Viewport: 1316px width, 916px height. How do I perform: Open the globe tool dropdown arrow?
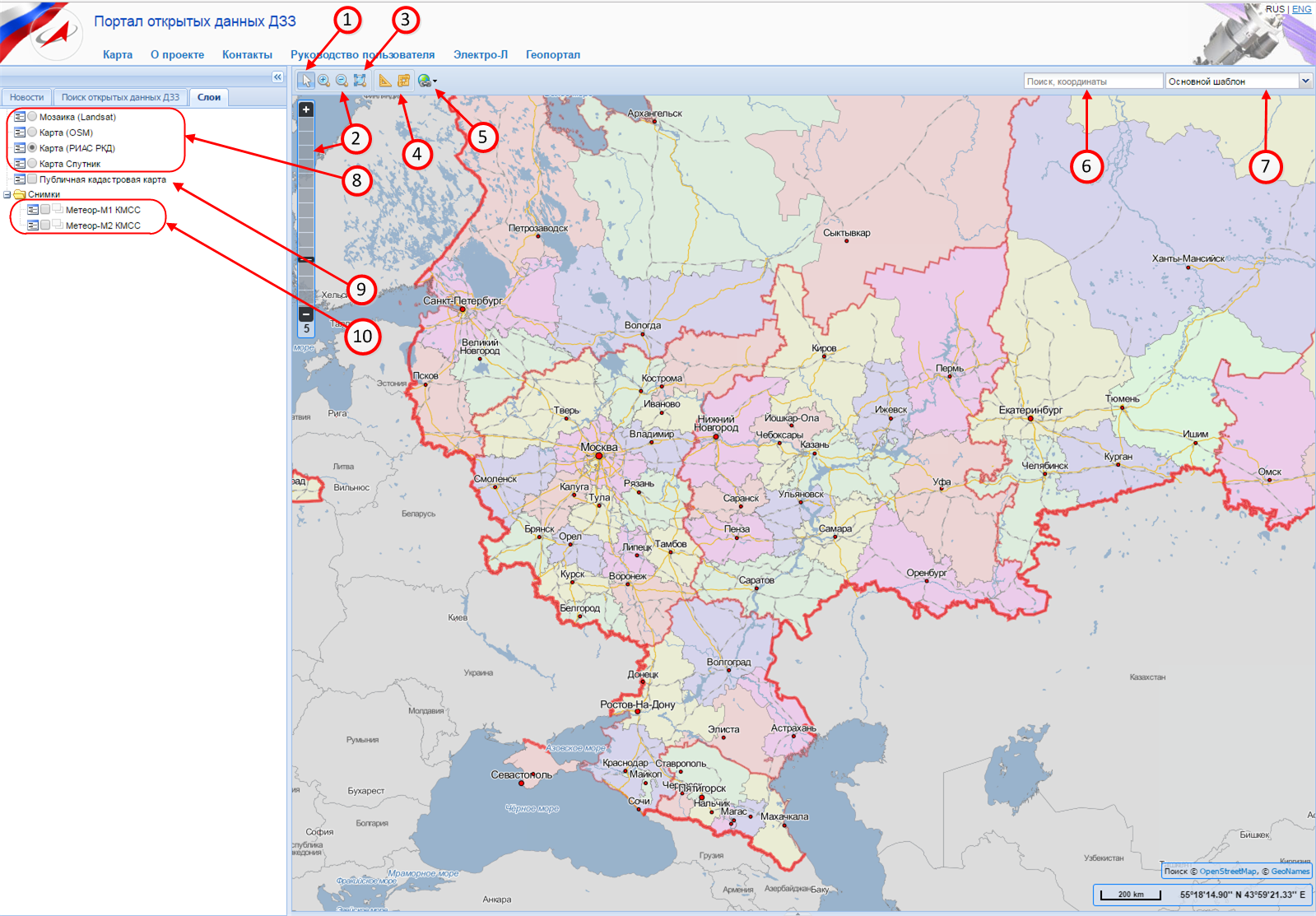coord(435,81)
